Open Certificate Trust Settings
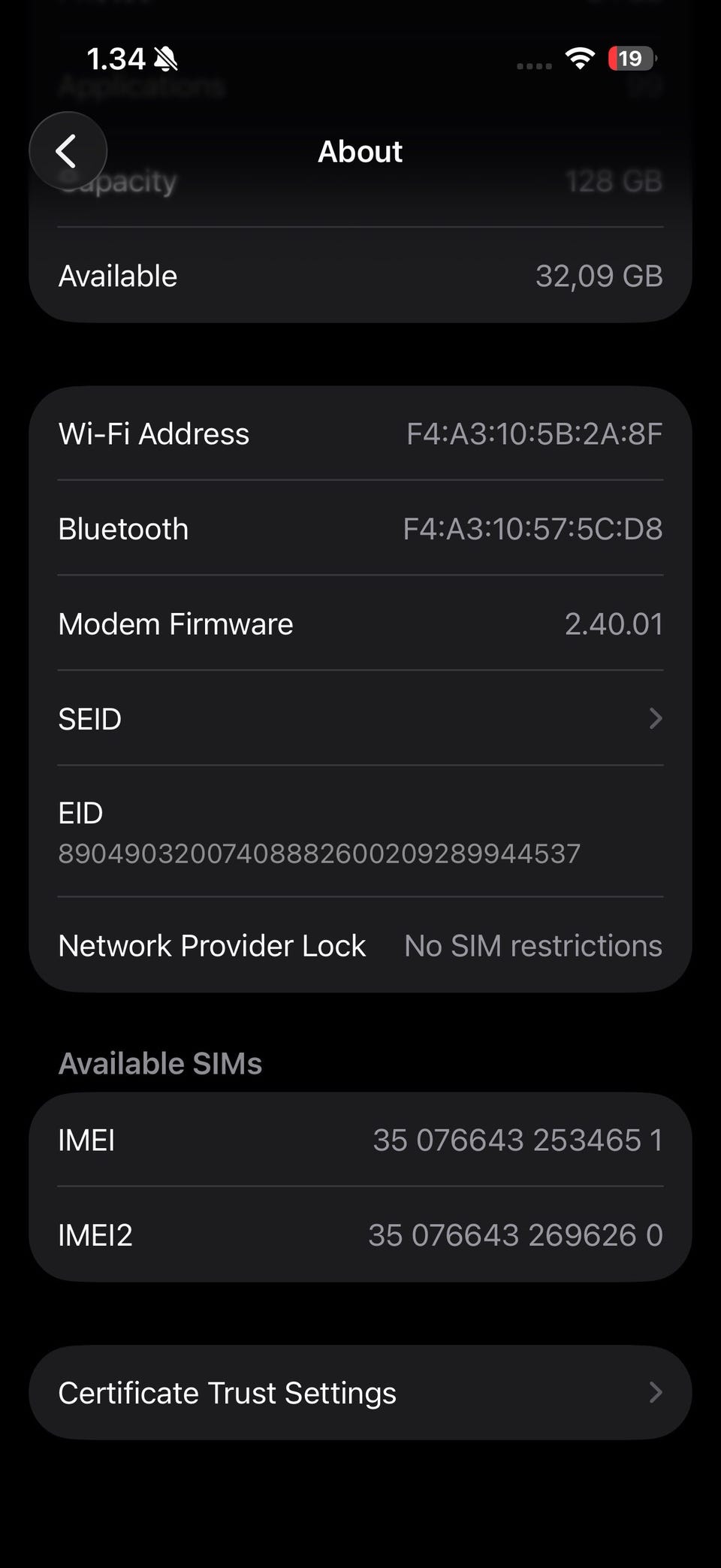 (x=227, y=1393)
